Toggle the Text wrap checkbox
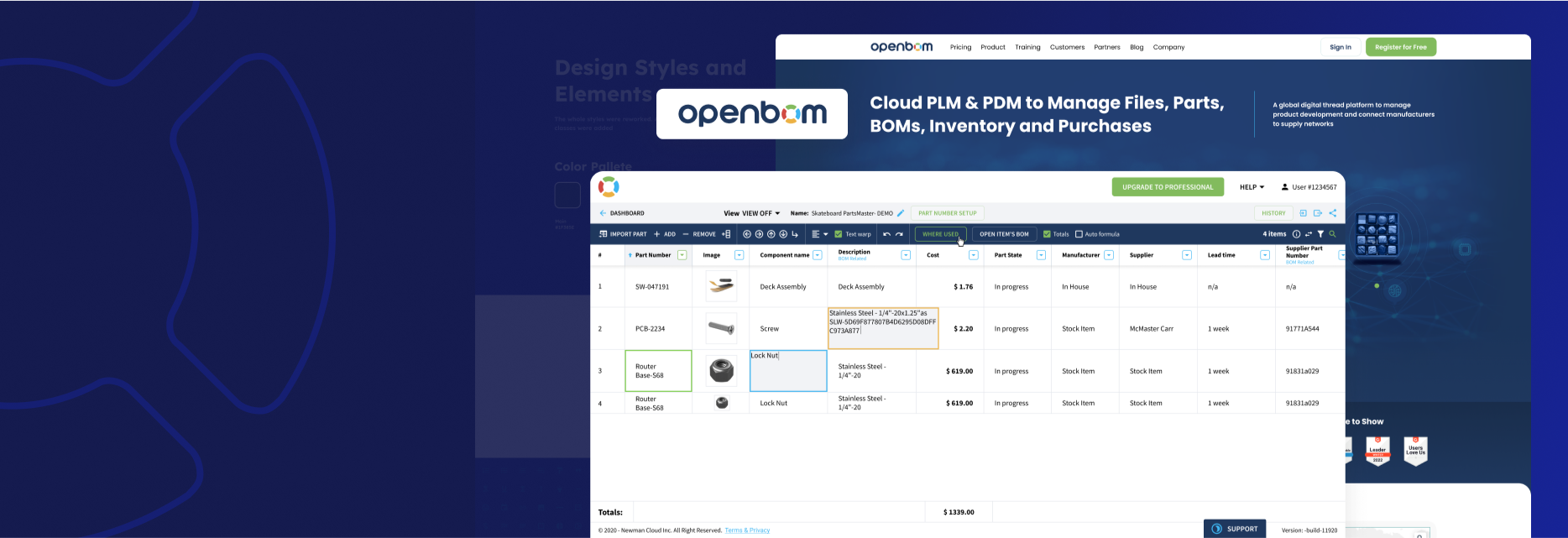This screenshot has height=538, width=1568. [839, 234]
